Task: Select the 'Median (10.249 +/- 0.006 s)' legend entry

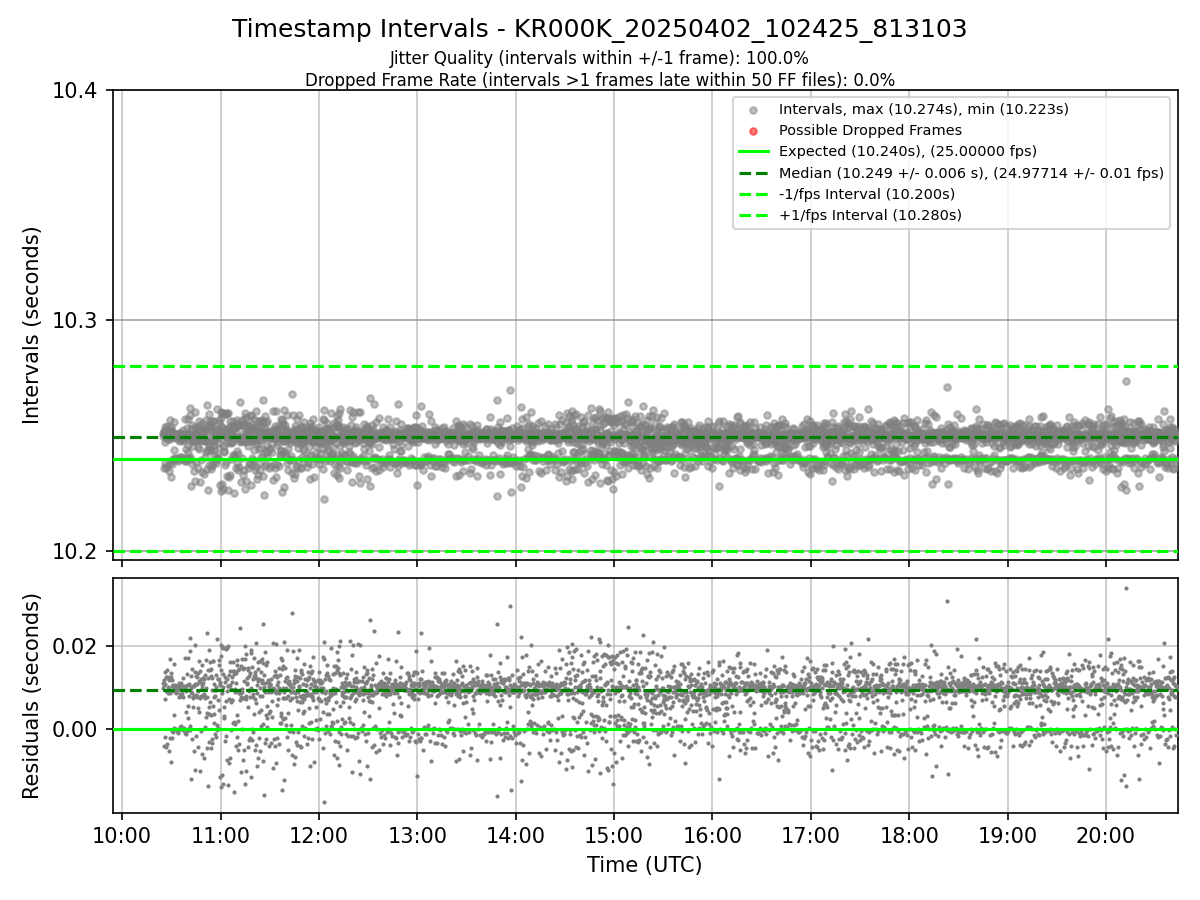Action: point(971,173)
